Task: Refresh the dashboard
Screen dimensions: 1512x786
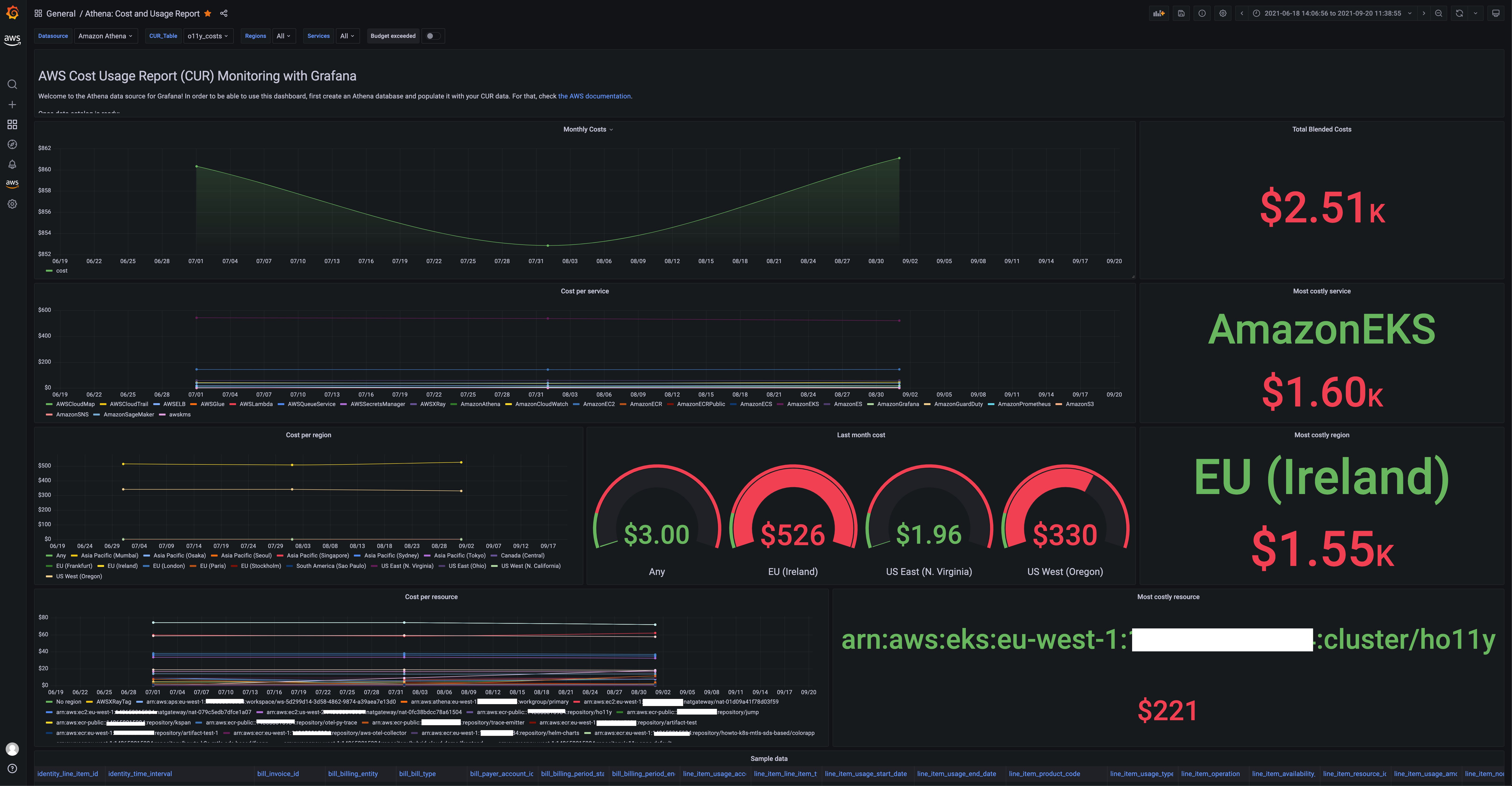Action: [1459, 13]
